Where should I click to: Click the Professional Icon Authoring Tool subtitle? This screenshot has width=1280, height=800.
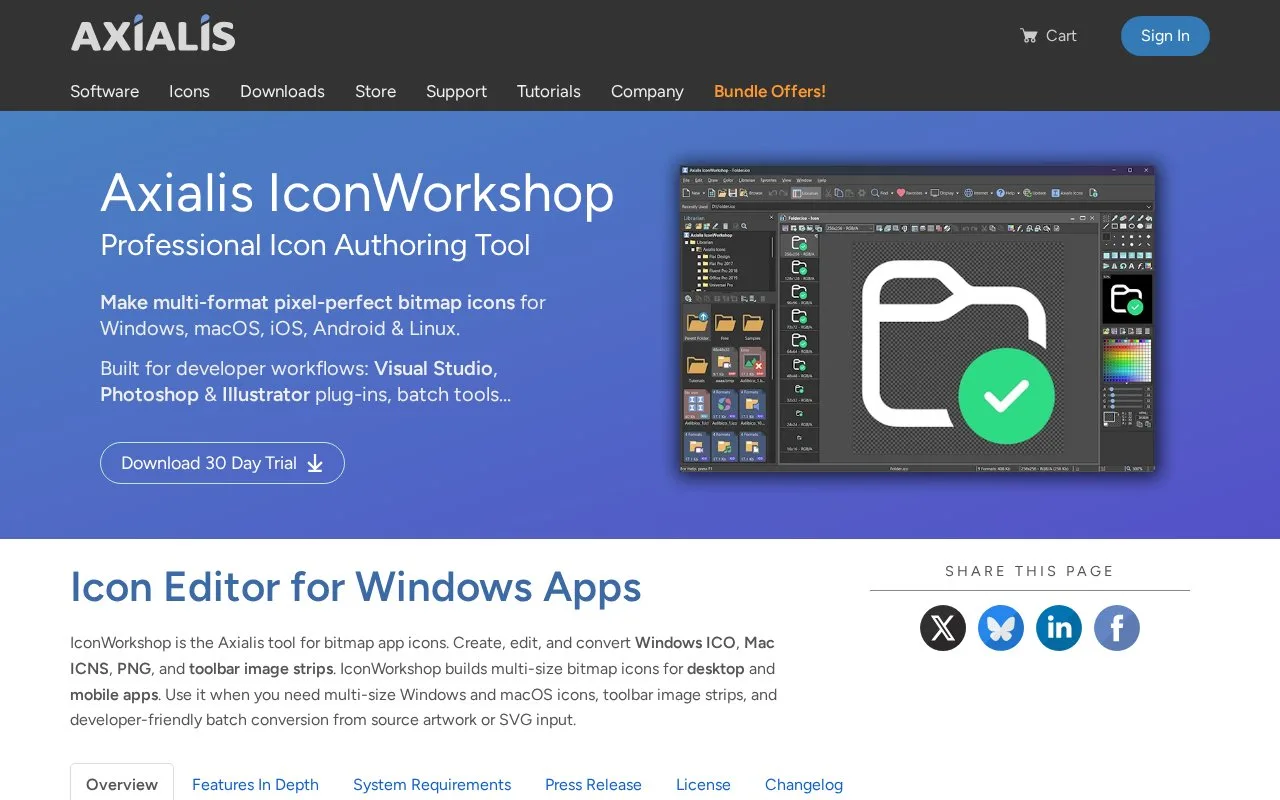coord(315,245)
